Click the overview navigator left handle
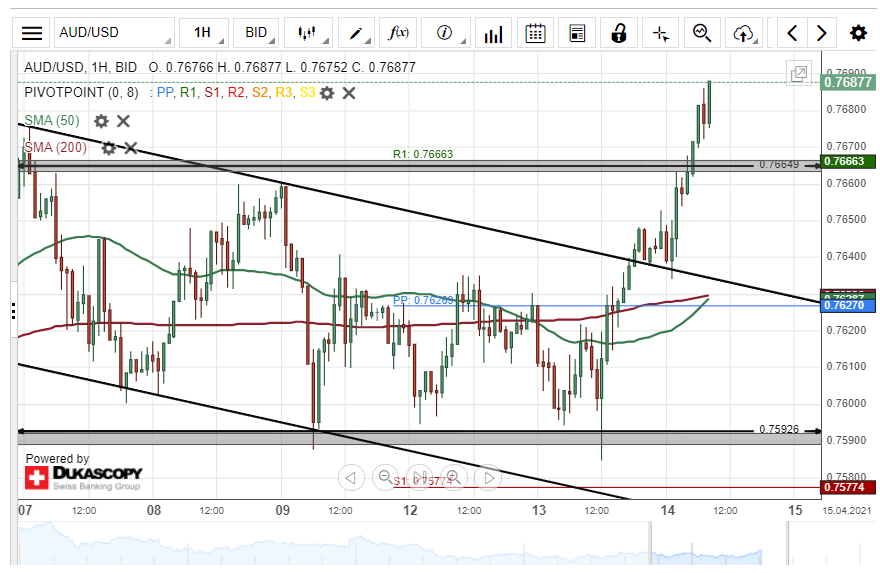This screenshot has height=573, width=880. click(x=651, y=543)
